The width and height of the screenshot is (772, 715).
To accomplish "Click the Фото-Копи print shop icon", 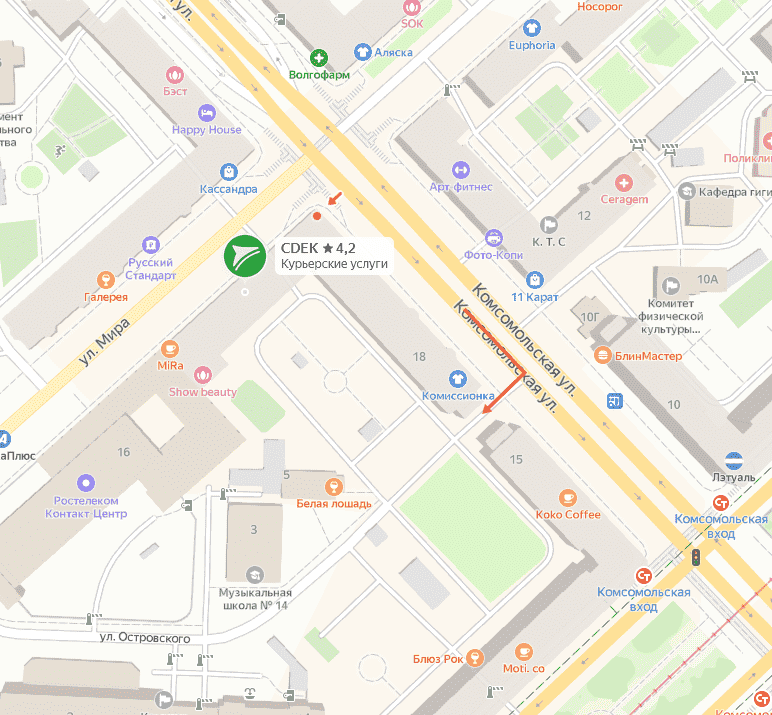I will (493, 238).
